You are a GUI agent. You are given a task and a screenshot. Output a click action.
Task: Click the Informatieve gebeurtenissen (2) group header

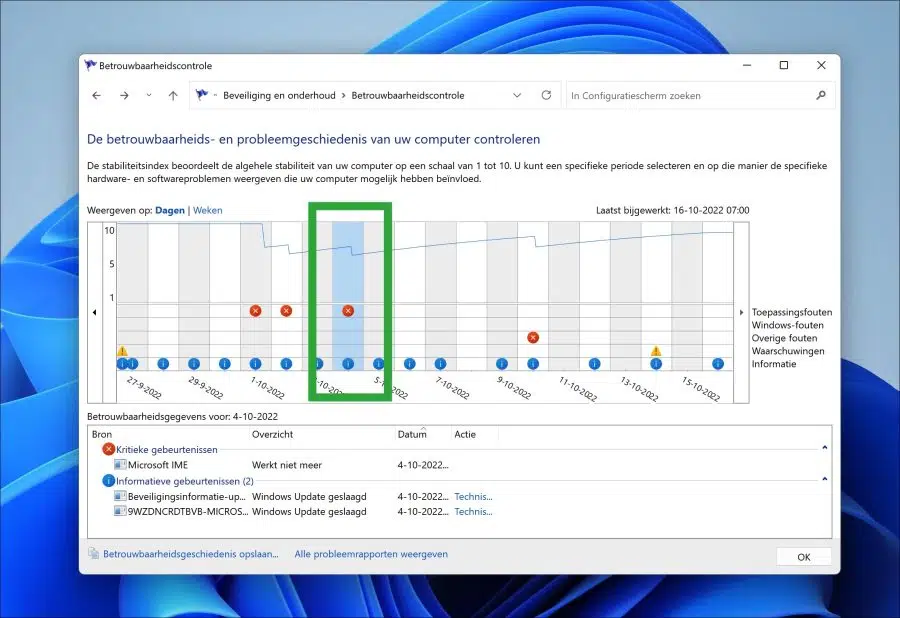coord(185,481)
